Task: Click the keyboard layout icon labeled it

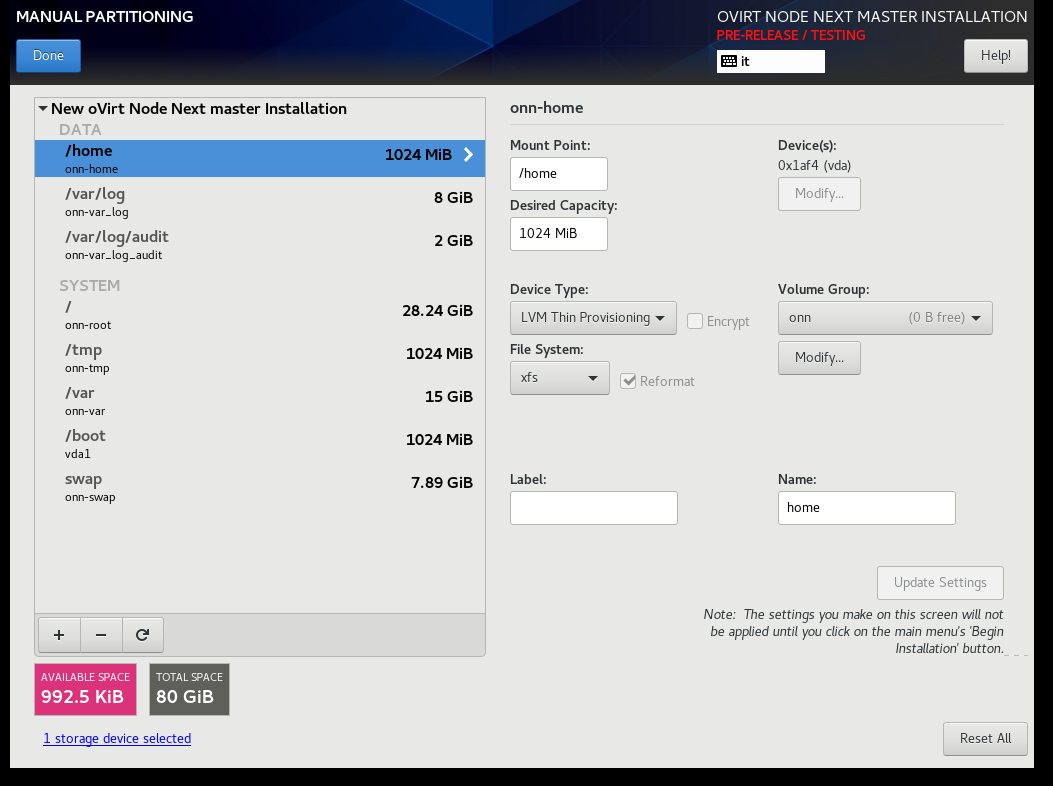Action: point(729,61)
